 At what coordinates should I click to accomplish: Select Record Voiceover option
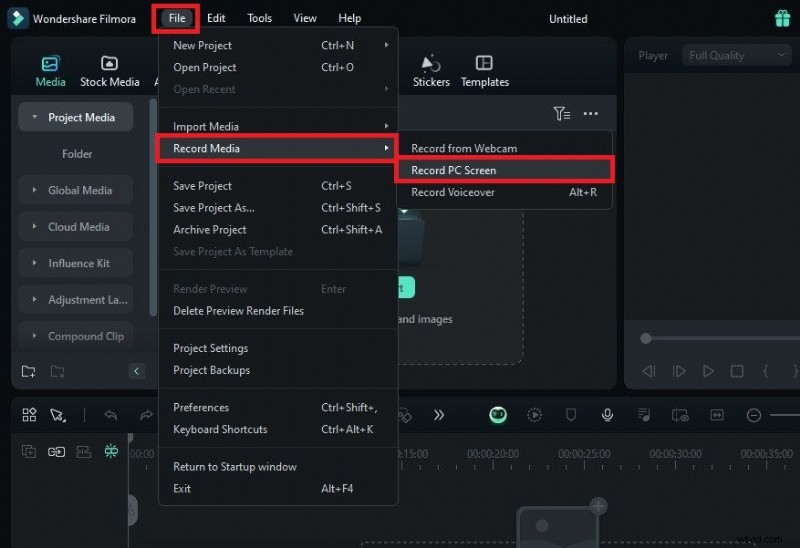pyautogui.click(x=504, y=192)
